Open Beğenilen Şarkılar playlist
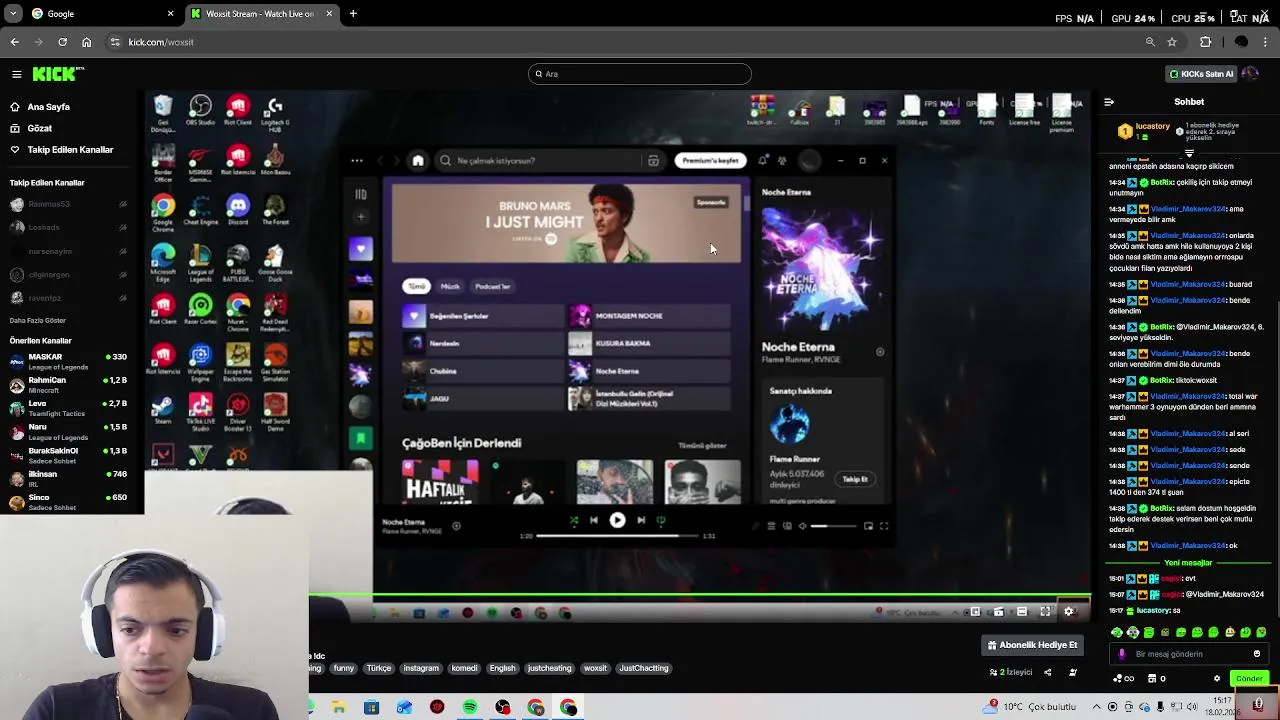This screenshot has width=1280, height=720. [482, 316]
